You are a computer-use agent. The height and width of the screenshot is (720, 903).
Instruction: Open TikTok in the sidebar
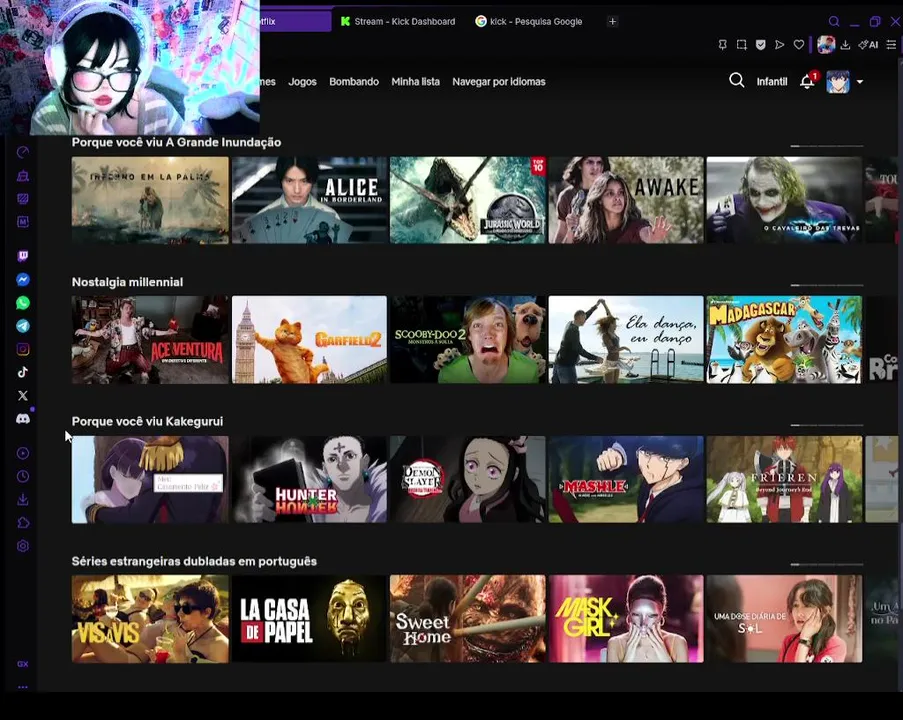[22, 372]
